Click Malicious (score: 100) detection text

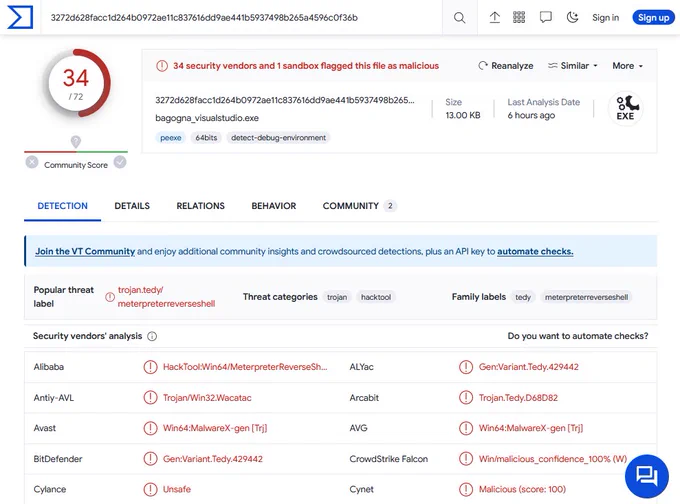click(x=522, y=489)
